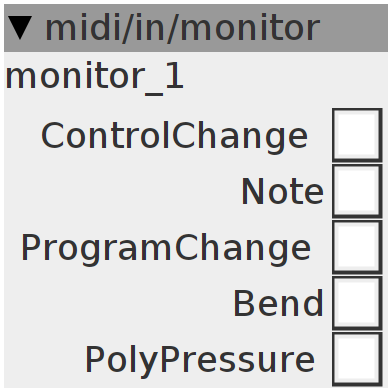Click the midi/in/monitor header title
392x392 pixels.
pos(182,28)
